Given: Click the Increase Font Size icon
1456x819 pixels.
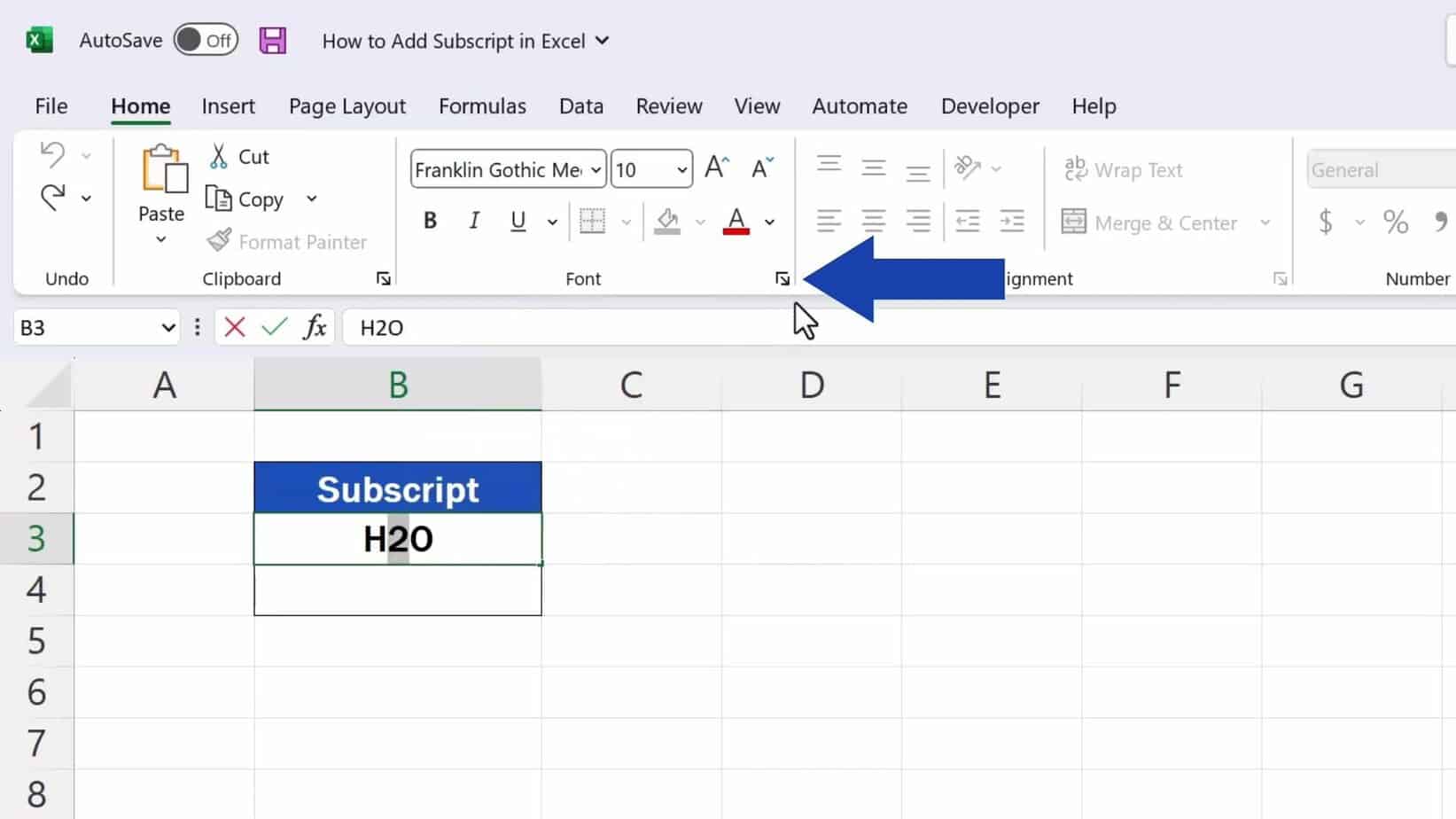Looking at the screenshot, I should point(716,167).
